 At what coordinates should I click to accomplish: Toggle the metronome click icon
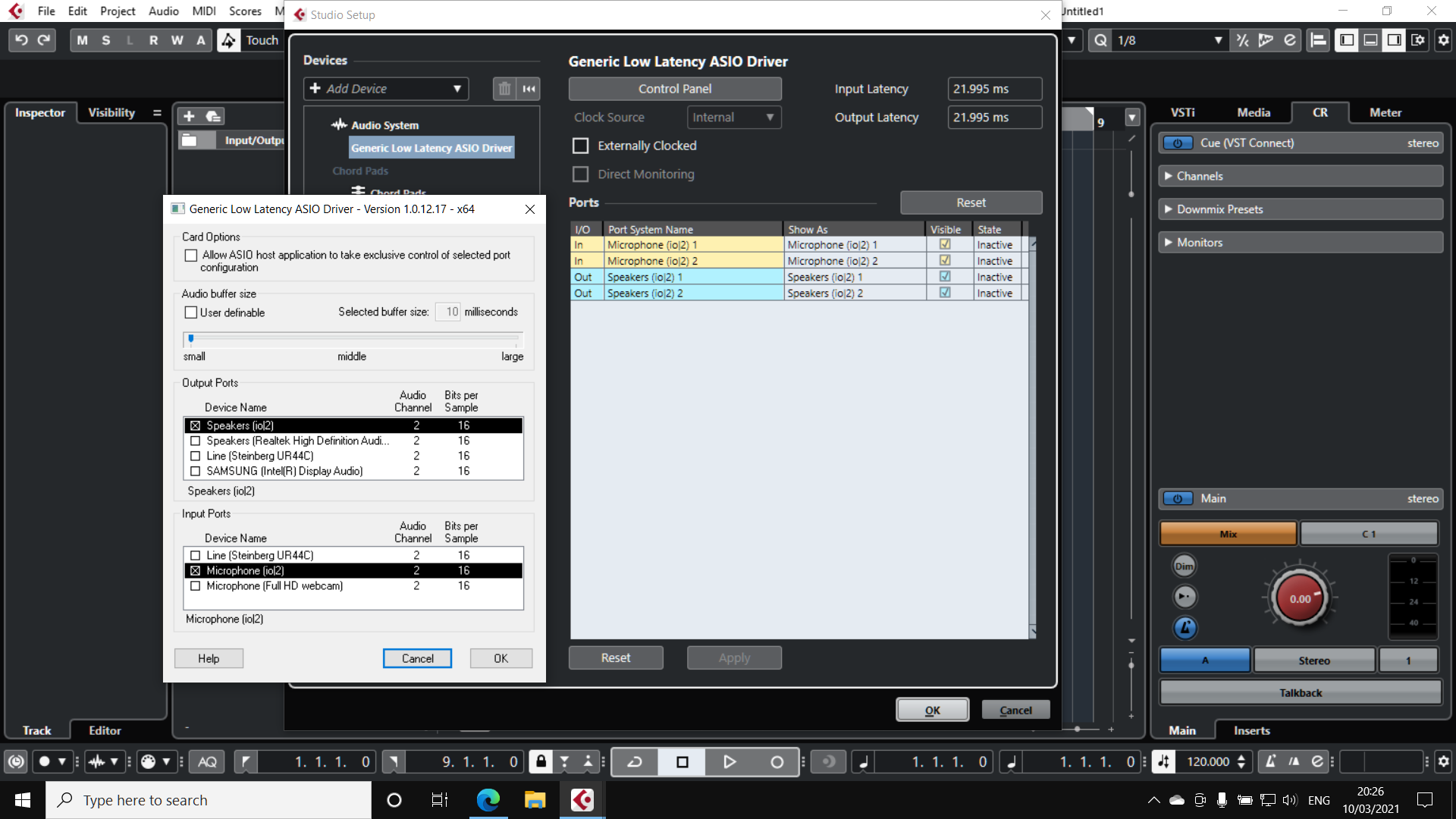pyautogui.click(x=1271, y=761)
